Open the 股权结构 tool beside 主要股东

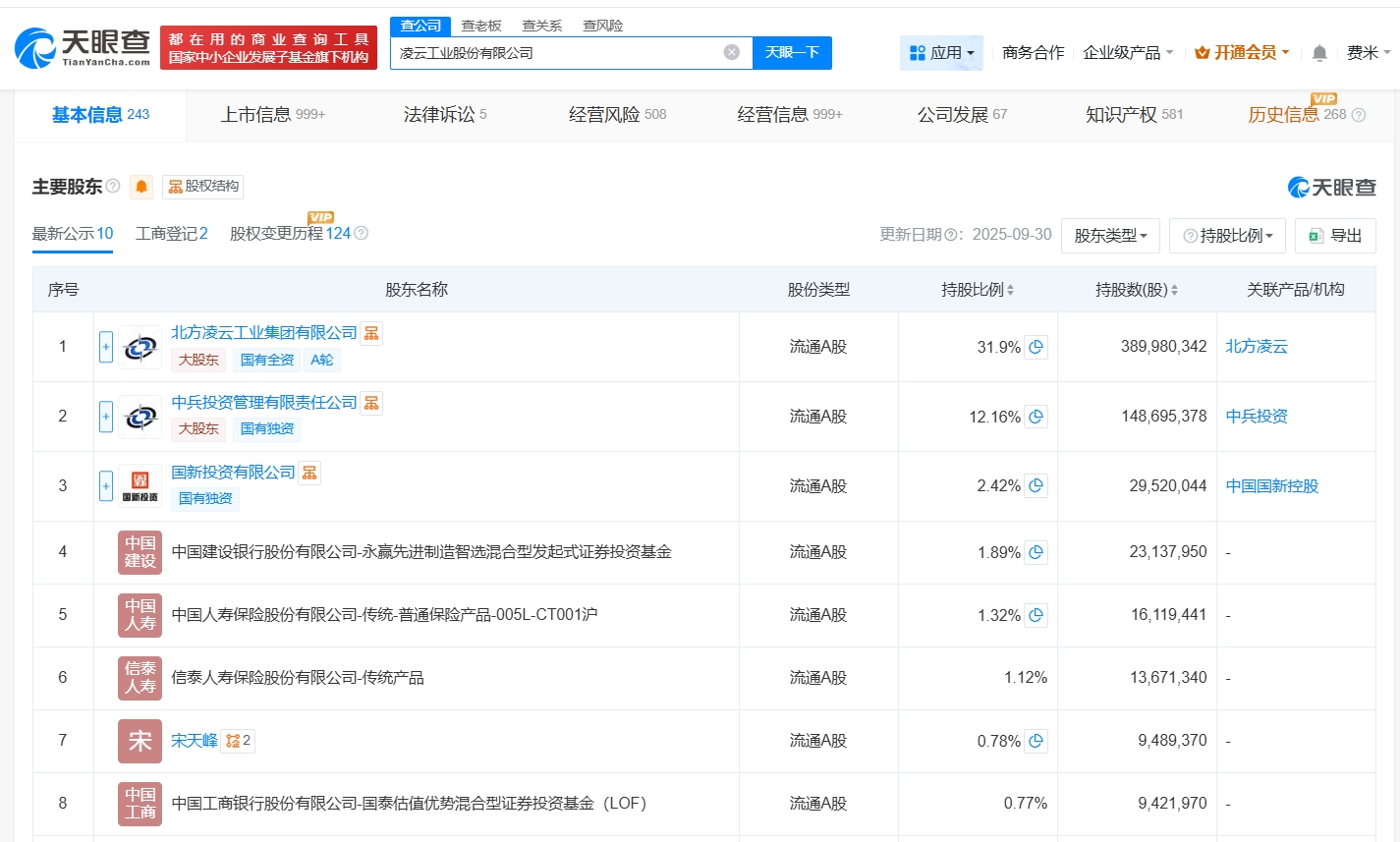pyautogui.click(x=202, y=187)
